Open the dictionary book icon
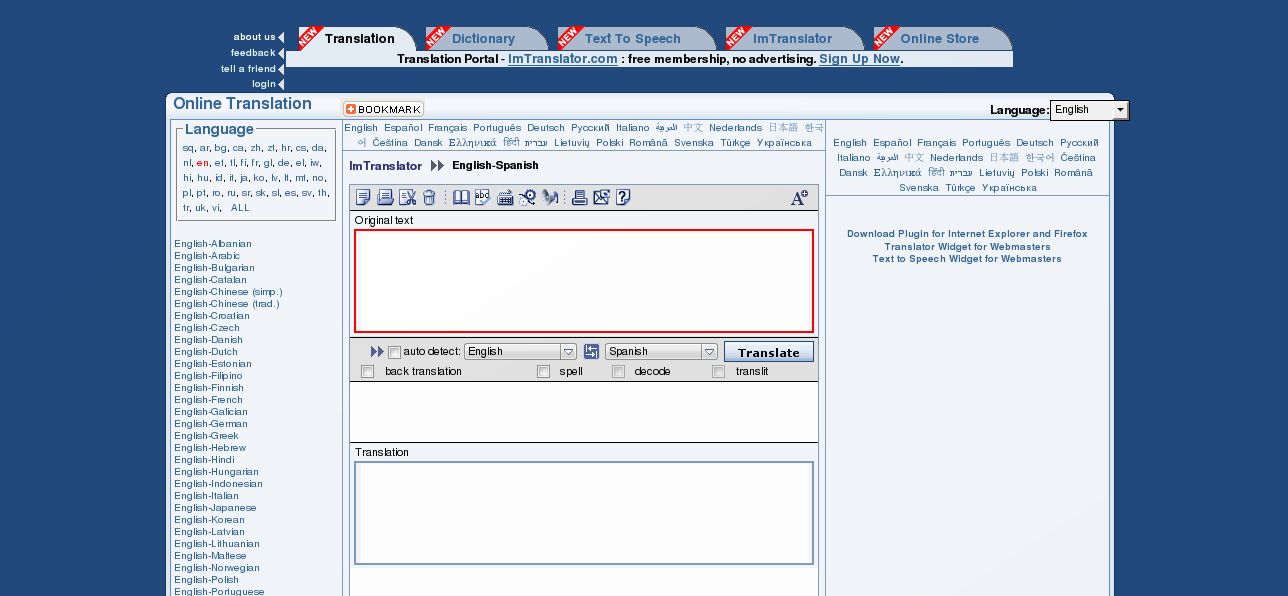The height and width of the screenshot is (596, 1288). pos(461,198)
